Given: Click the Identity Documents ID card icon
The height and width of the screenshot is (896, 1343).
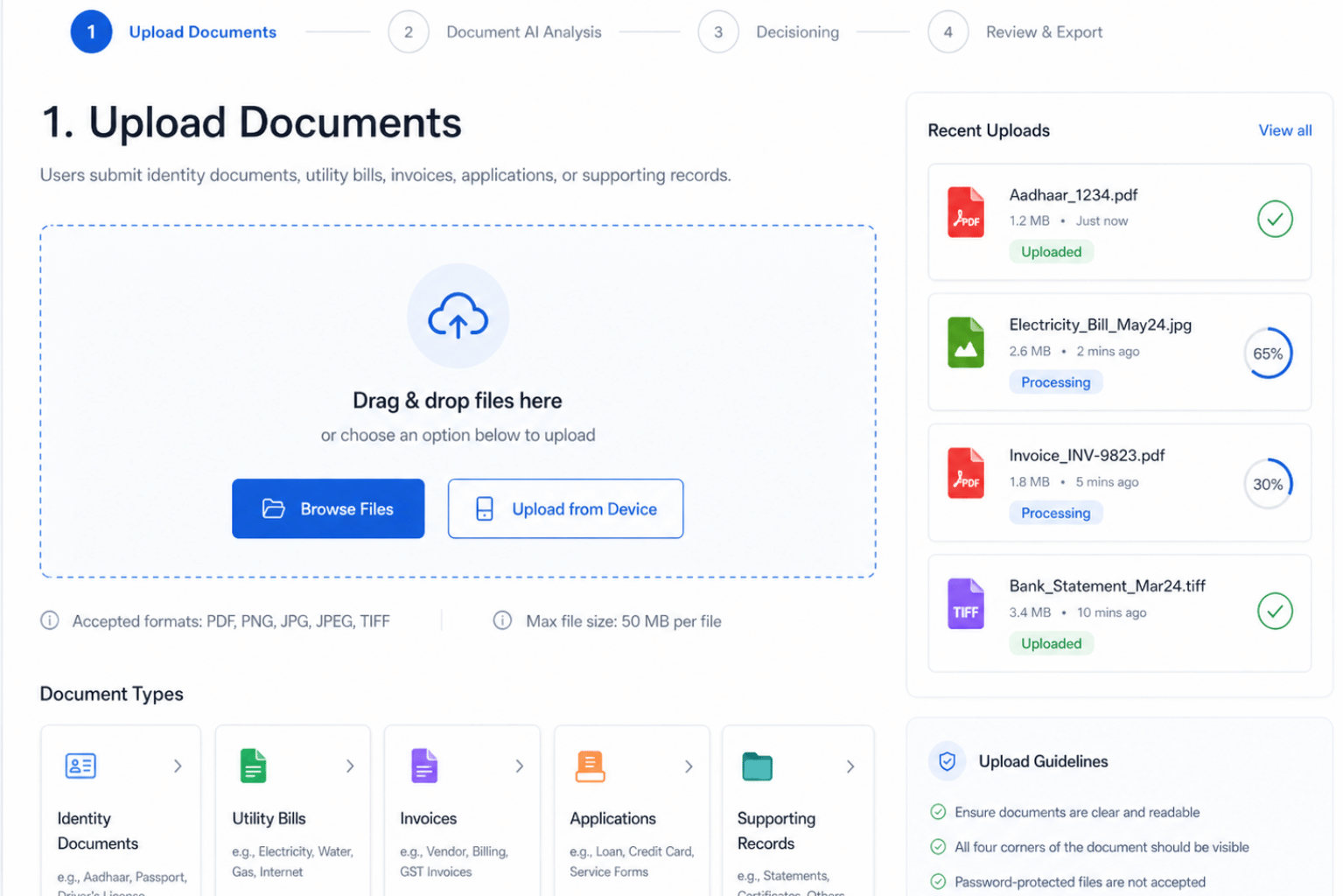Looking at the screenshot, I should point(80,766).
